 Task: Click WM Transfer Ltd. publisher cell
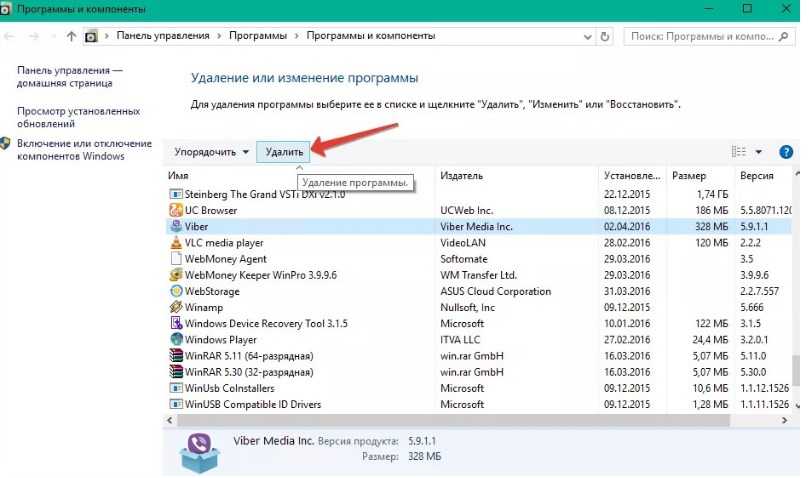tap(478, 275)
